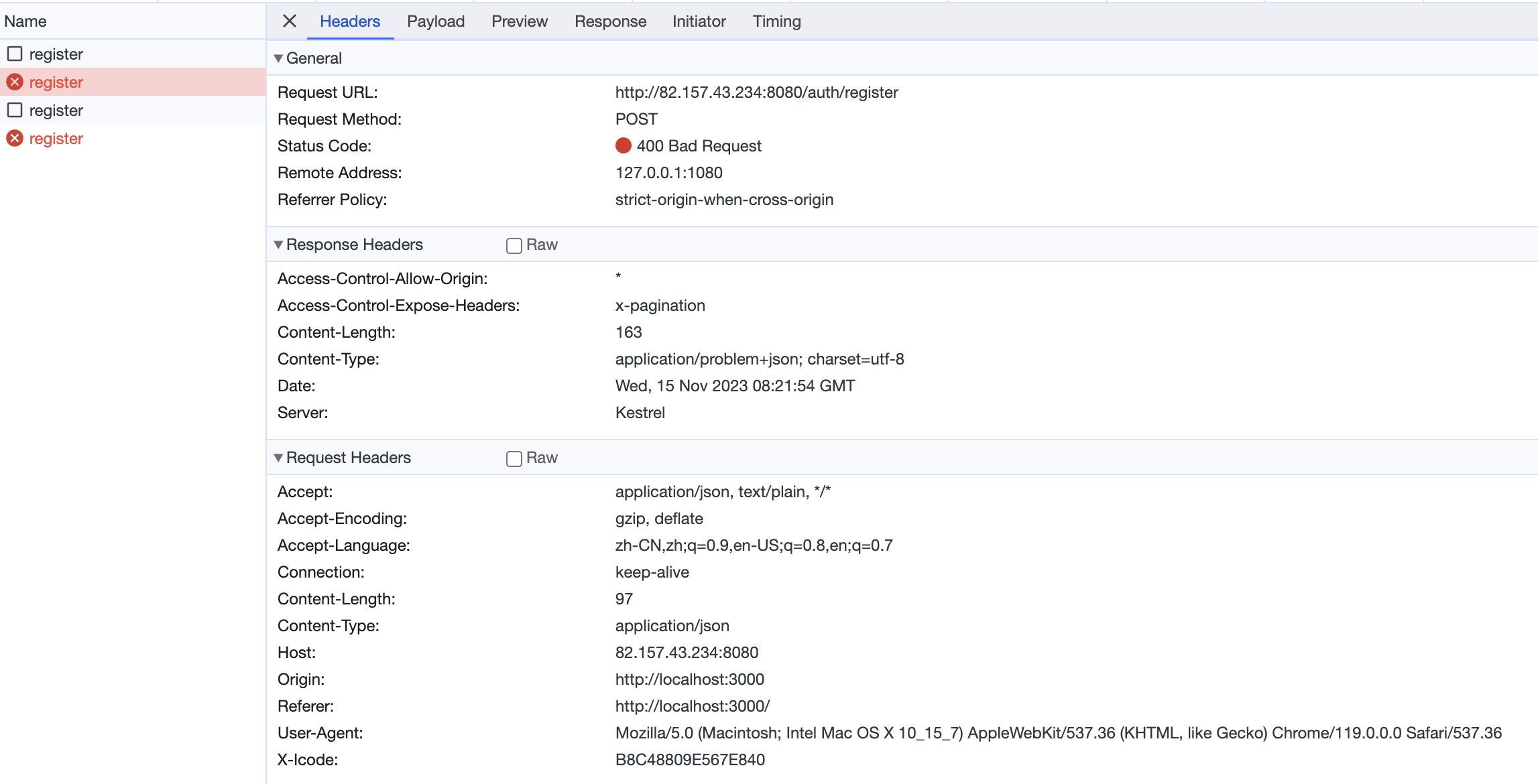Open the Payload tab
This screenshot has width=1538, height=784.
pos(436,21)
